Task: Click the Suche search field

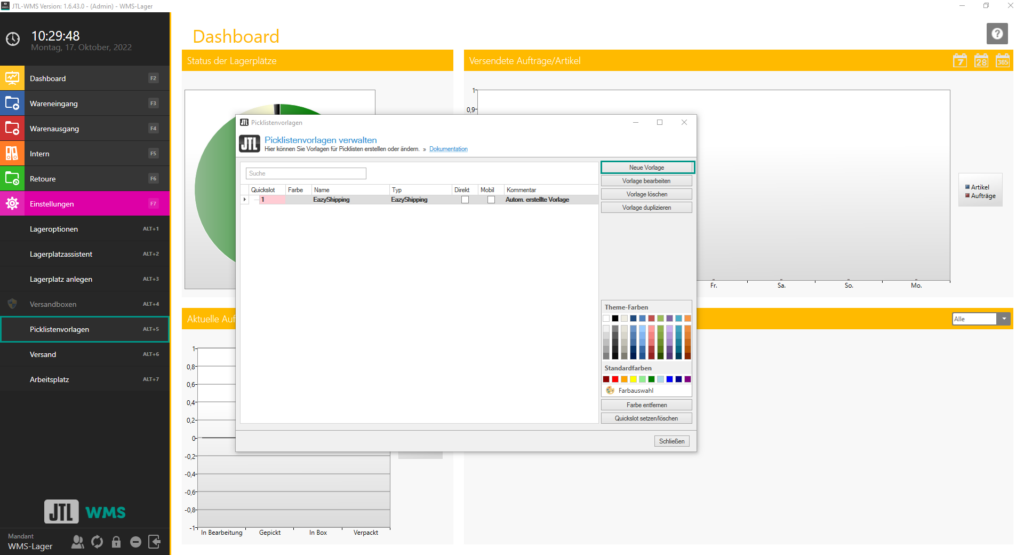Action: point(305,173)
